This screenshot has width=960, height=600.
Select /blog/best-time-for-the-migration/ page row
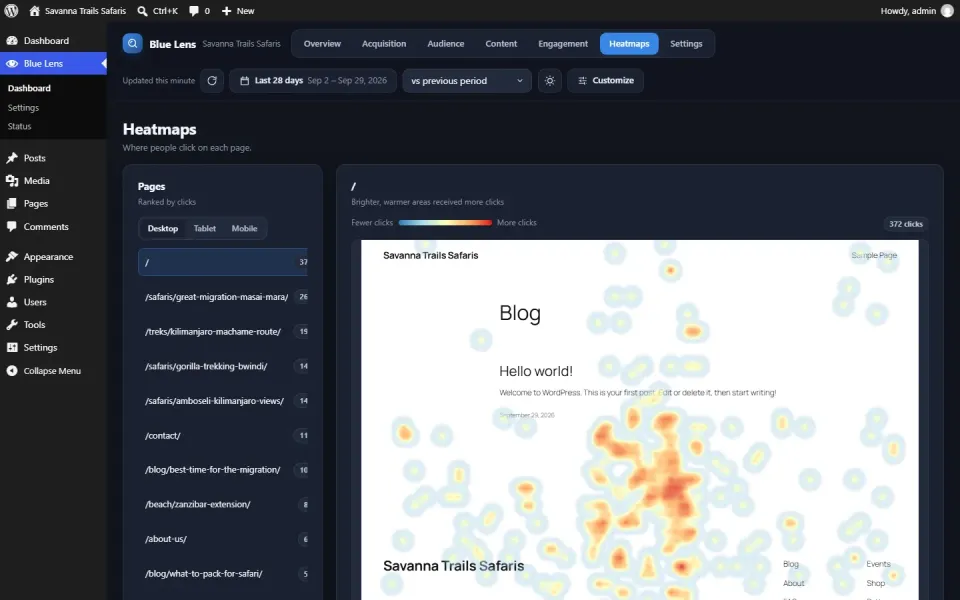[x=223, y=470]
